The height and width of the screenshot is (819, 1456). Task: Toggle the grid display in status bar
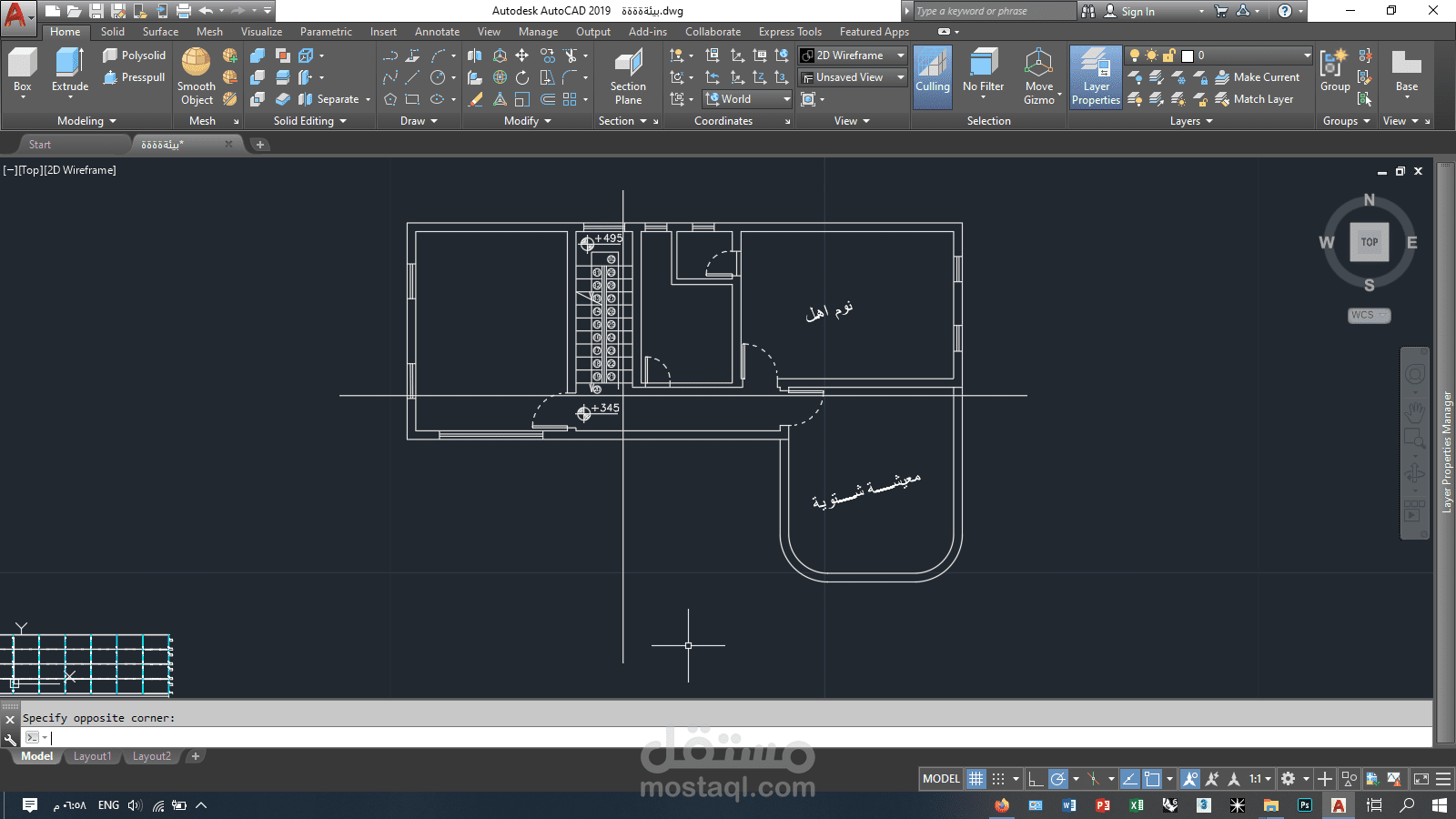(976, 779)
